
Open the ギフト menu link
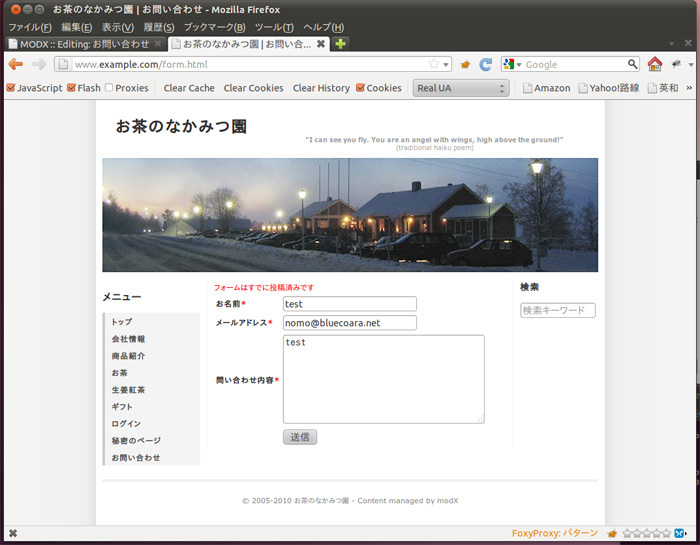tap(122, 407)
